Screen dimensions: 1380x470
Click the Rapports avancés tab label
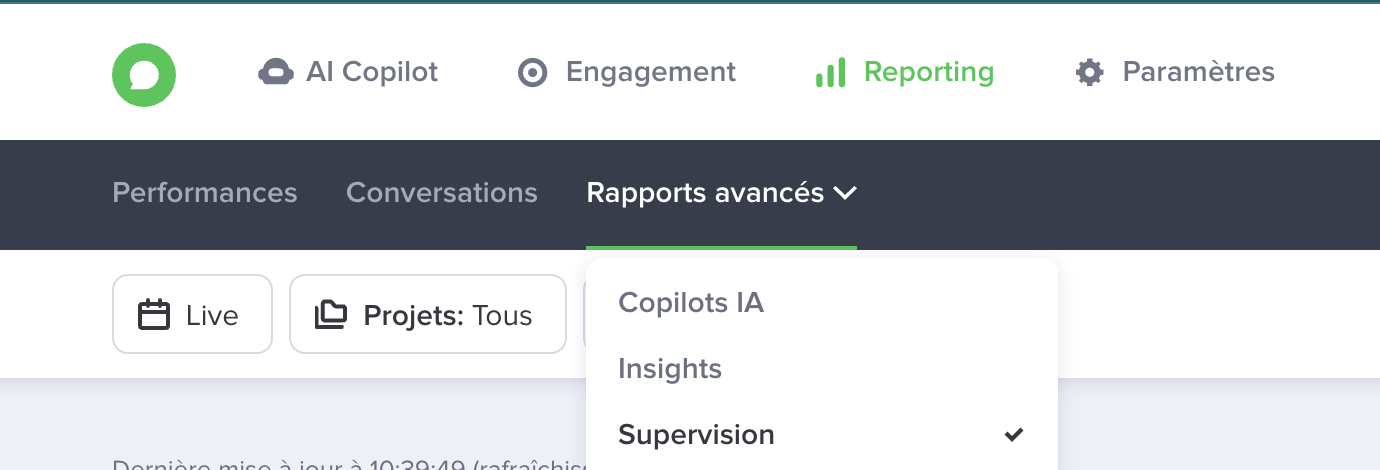(x=705, y=193)
